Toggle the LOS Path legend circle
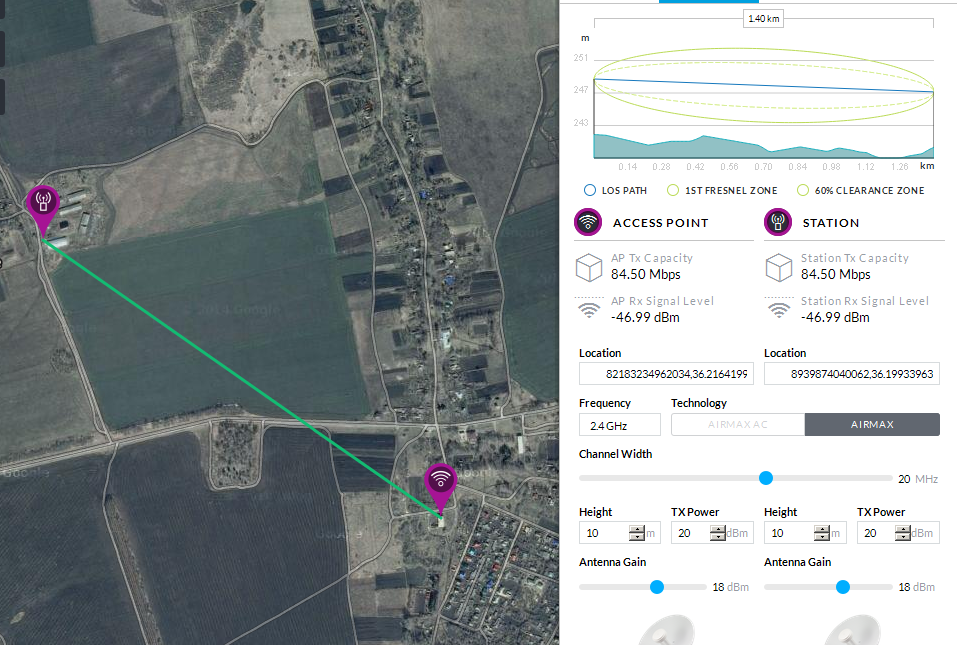This screenshot has height=645, width=957. [x=589, y=190]
